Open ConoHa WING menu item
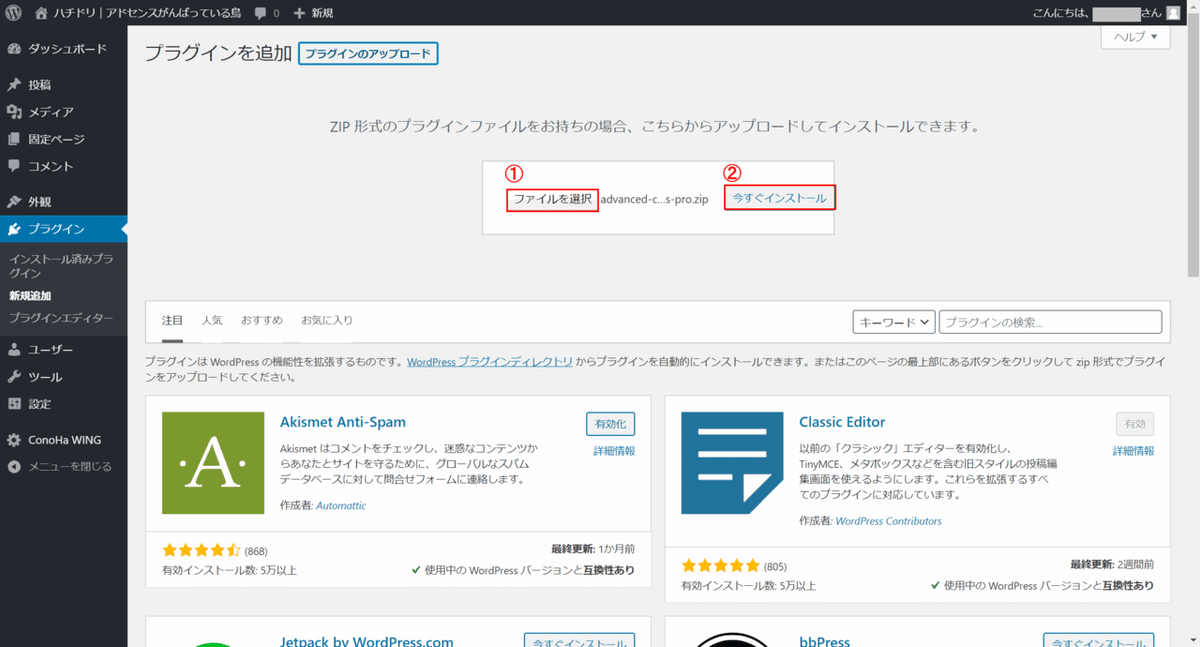The width and height of the screenshot is (1200, 647). tap(64, 440)
